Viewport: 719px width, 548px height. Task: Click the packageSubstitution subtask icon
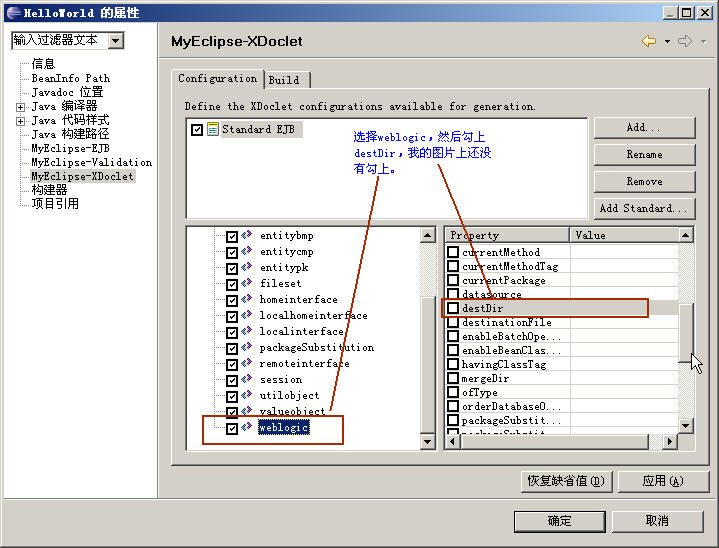[x=247, y=347]
